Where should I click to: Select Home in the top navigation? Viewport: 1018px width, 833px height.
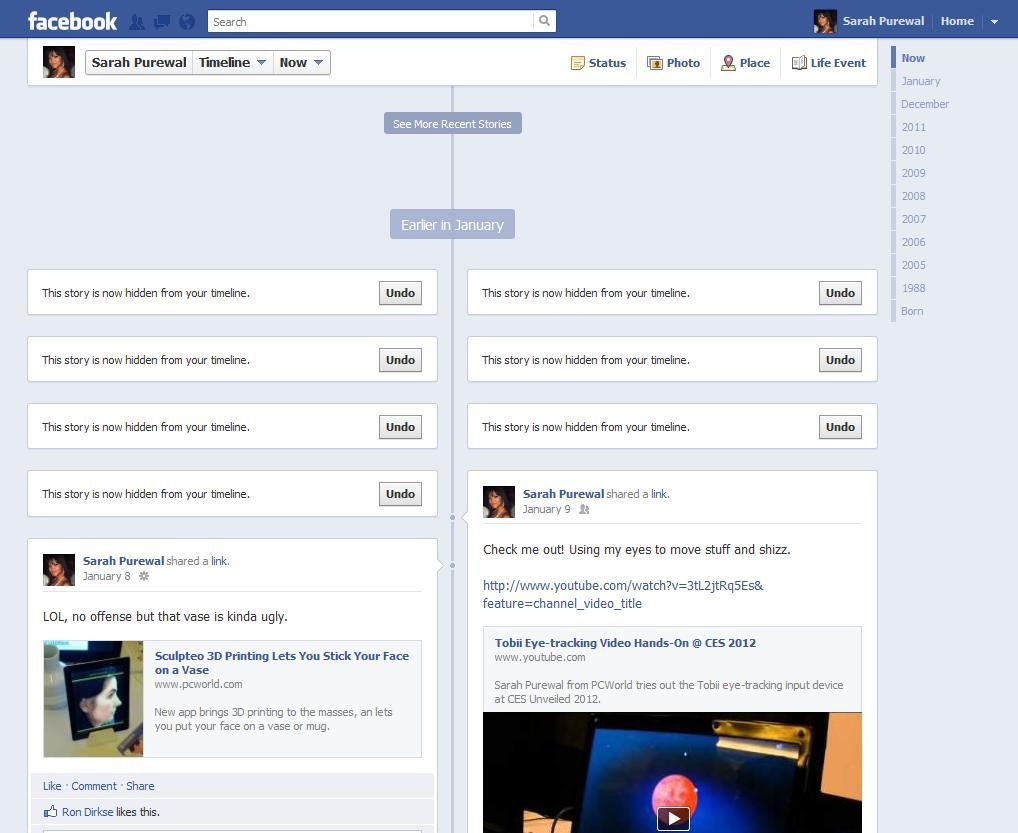point(956,20)
